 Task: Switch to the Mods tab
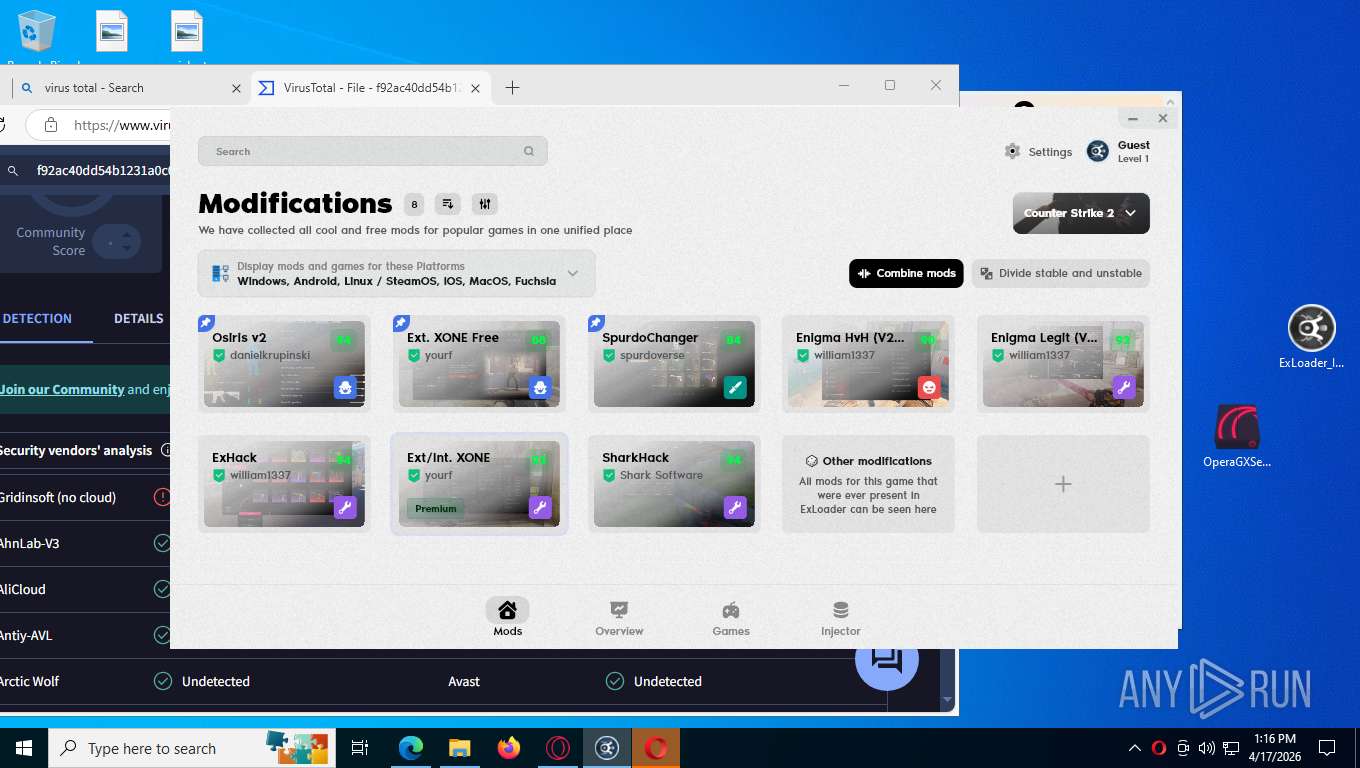[x=507, y=617]
